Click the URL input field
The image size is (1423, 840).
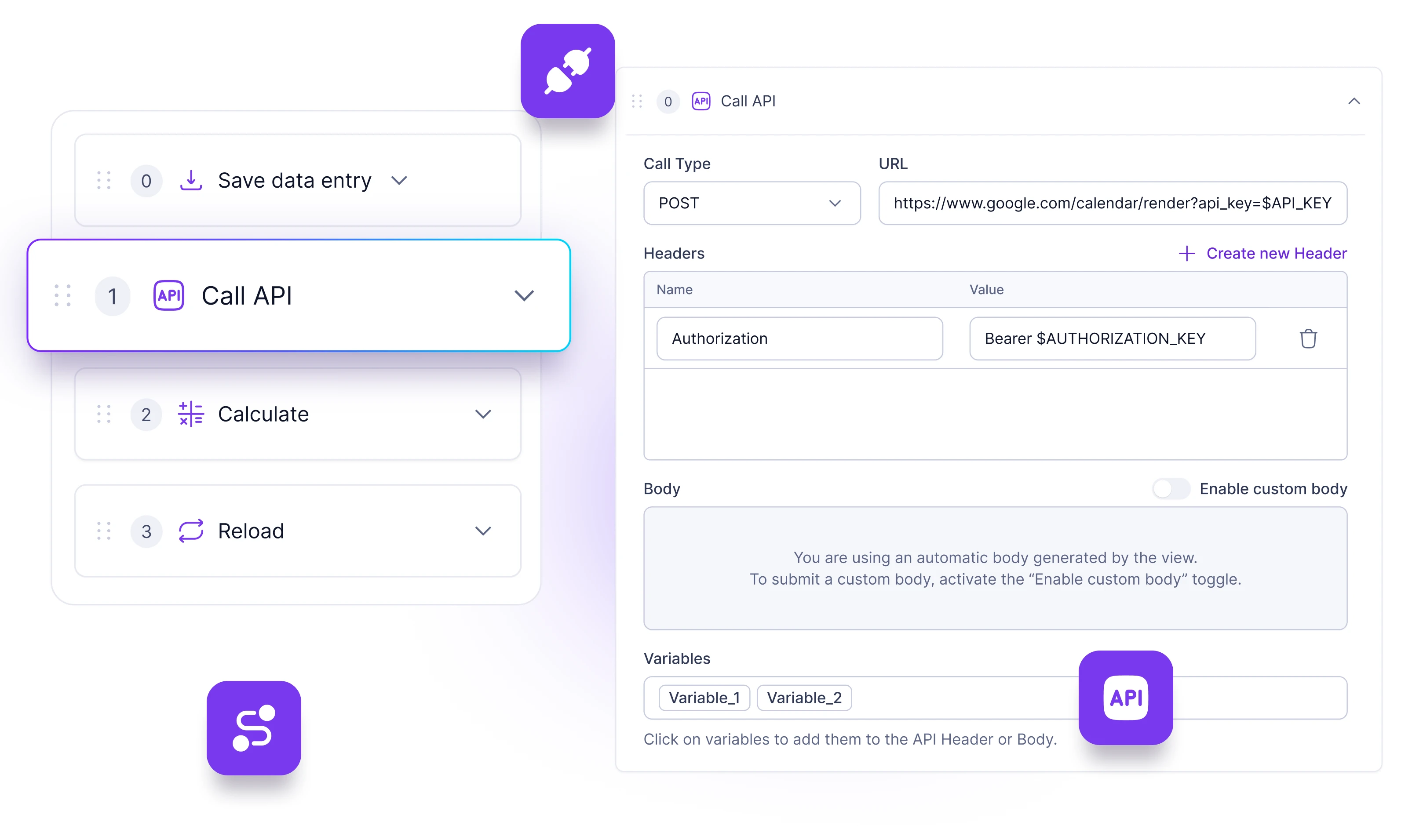click(x=1113, y=202)
